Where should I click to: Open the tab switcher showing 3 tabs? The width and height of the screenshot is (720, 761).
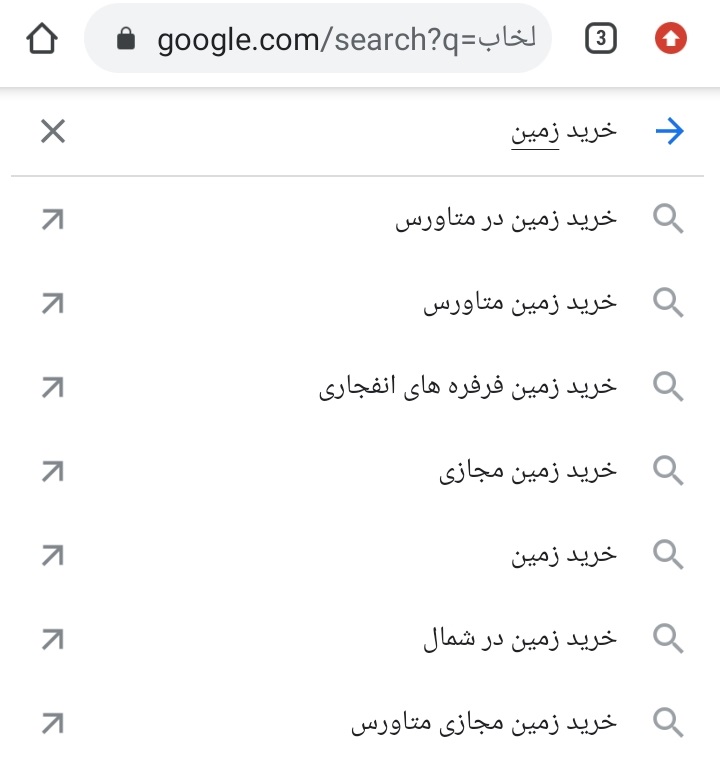coord(601,38)
